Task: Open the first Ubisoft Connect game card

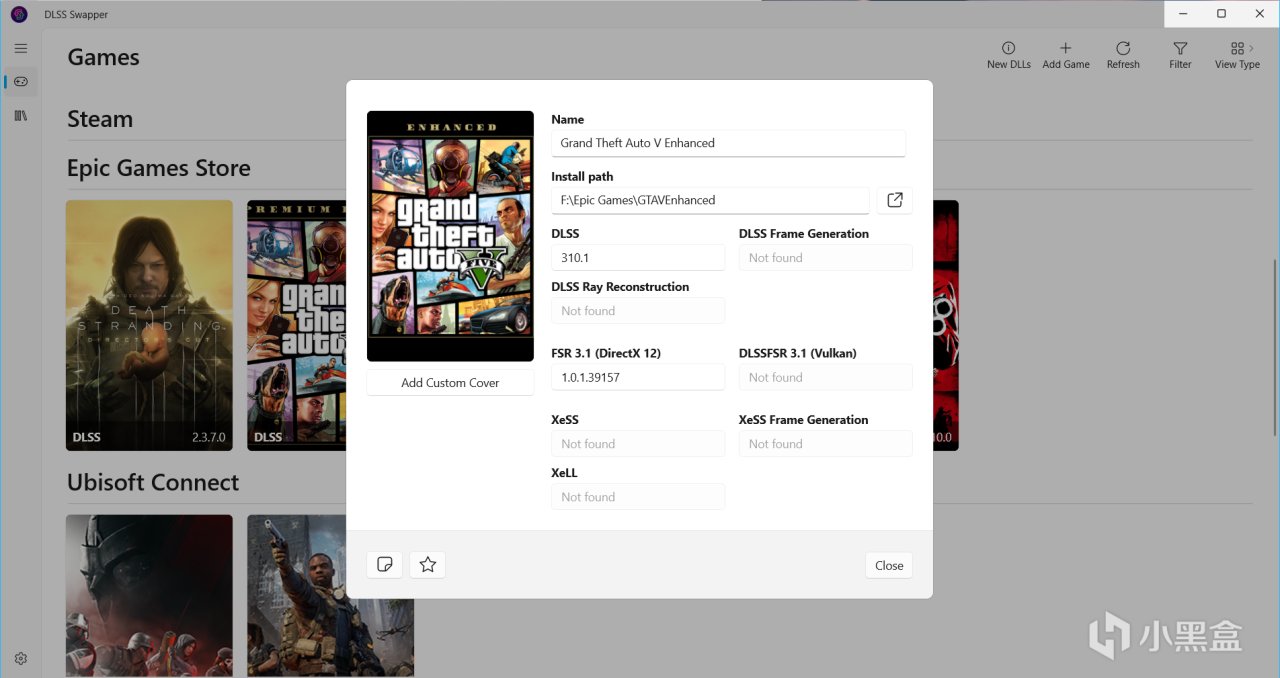Action: [x=149, y=596]
